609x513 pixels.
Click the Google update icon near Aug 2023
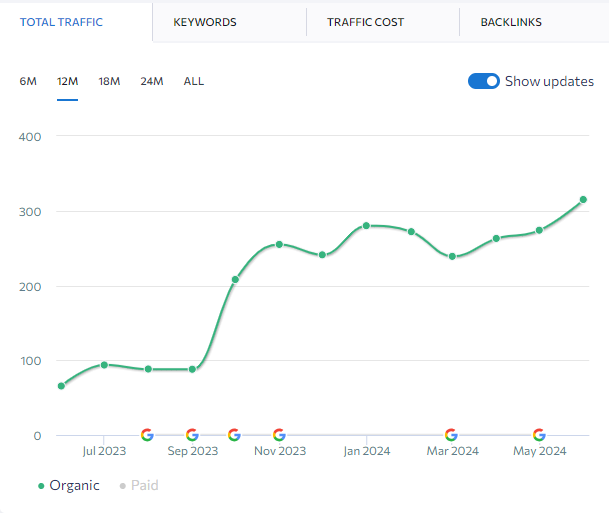147,435
